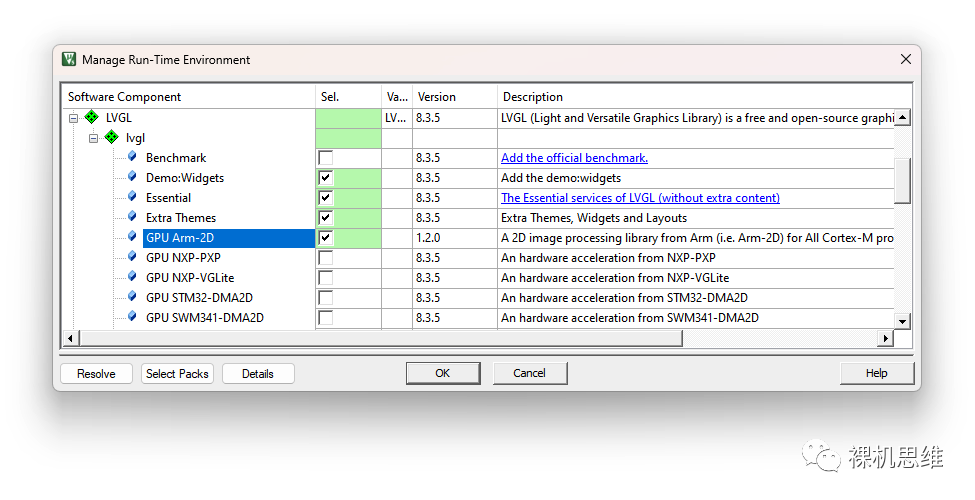
Task: Enable the GPU STM32-DMA2D checkbox
Action: coord(325,297)
